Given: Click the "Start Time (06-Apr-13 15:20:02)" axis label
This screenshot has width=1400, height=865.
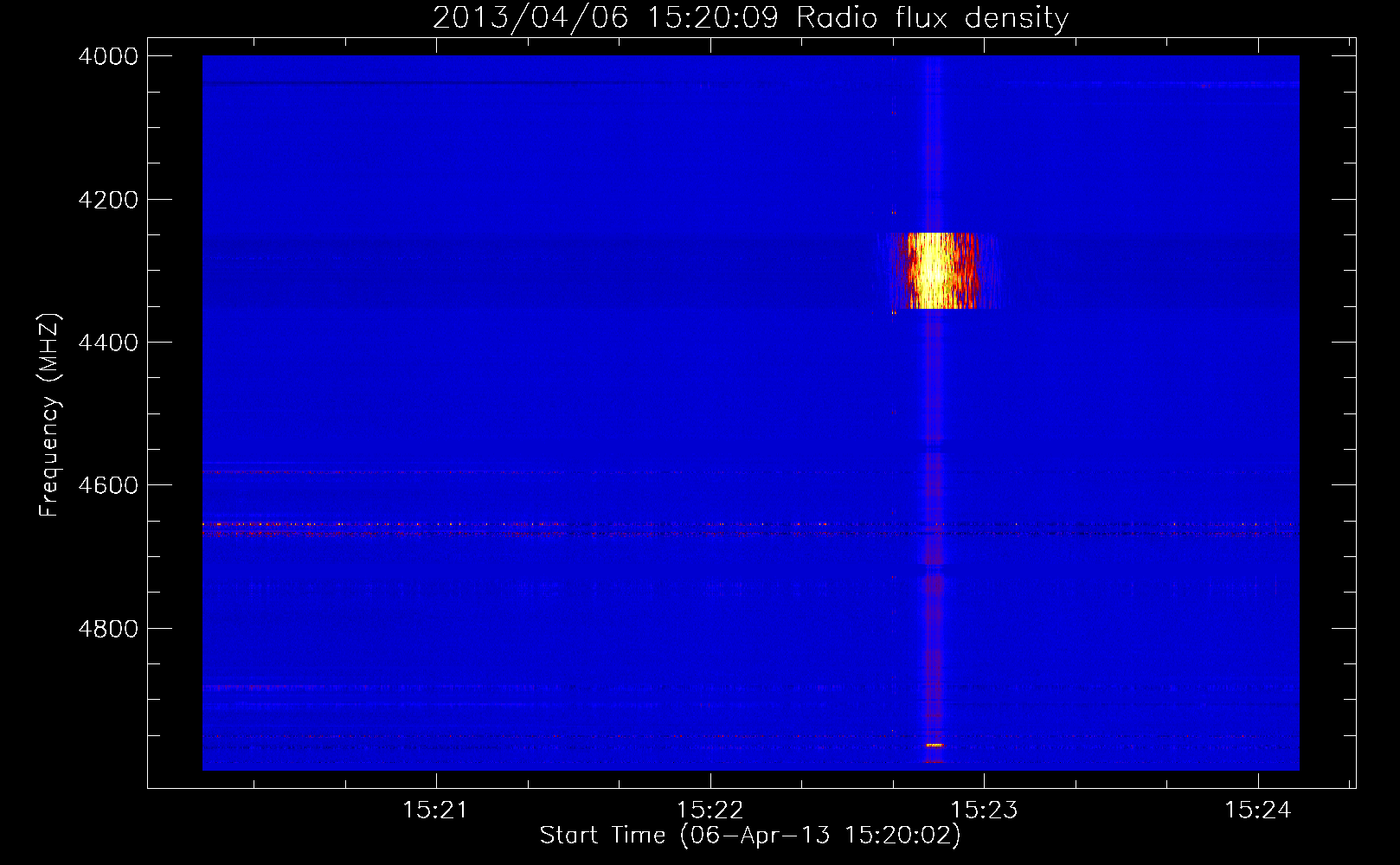Looking at the screenshot, I should 750,836.
